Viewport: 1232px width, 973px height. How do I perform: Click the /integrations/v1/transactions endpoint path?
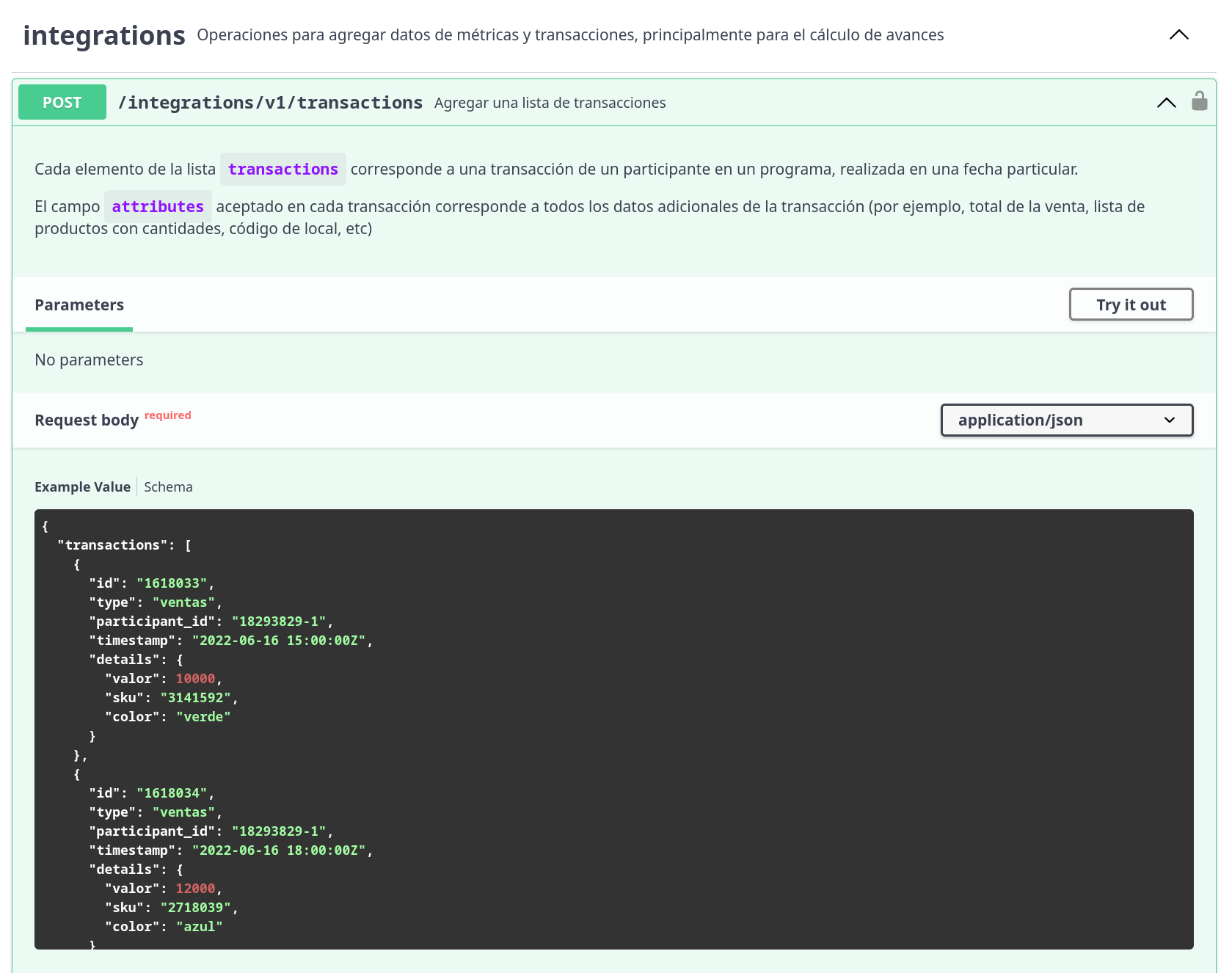click(270, 103)
